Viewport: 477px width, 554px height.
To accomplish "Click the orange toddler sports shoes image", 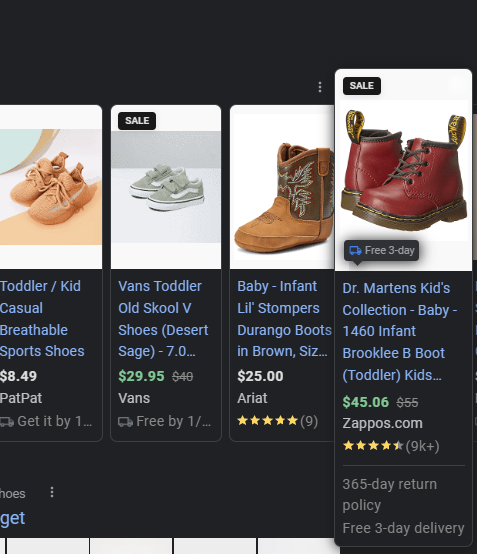I will point(51,187).
